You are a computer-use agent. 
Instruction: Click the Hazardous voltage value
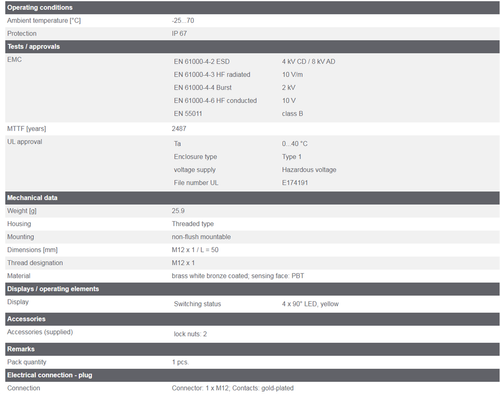click(x=309, y=170)
